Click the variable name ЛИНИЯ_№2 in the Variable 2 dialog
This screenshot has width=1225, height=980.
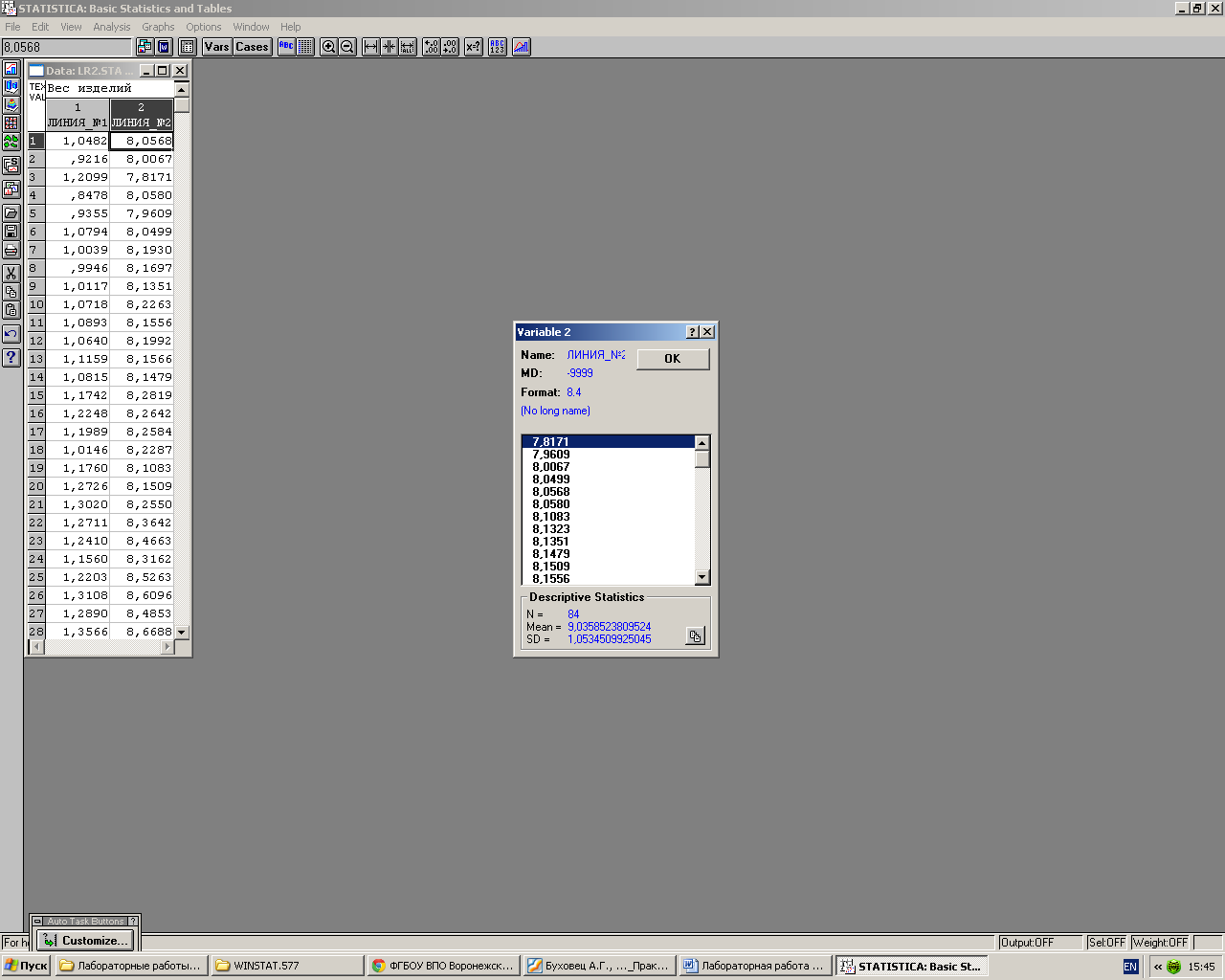[595, 355]
